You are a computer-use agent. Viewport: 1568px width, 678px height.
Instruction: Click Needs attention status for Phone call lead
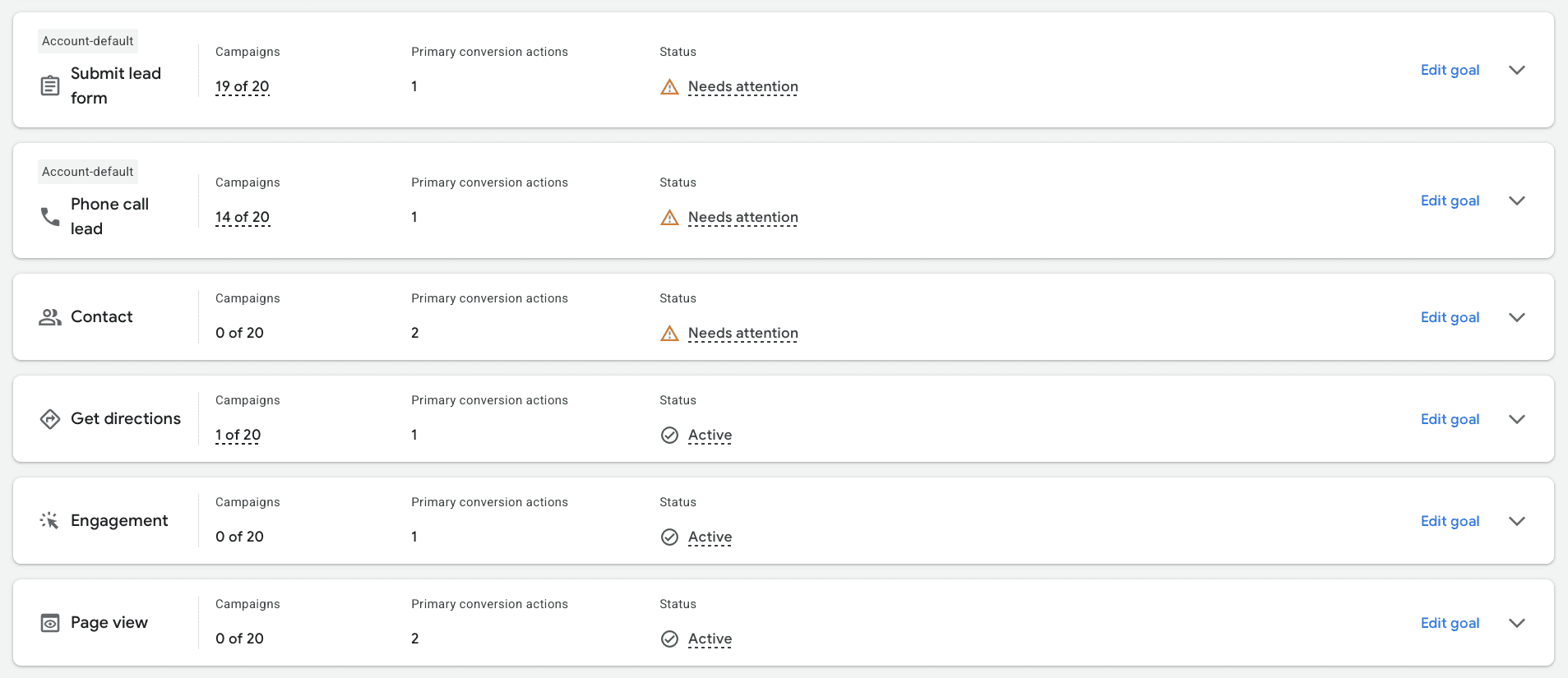[743, 217]
